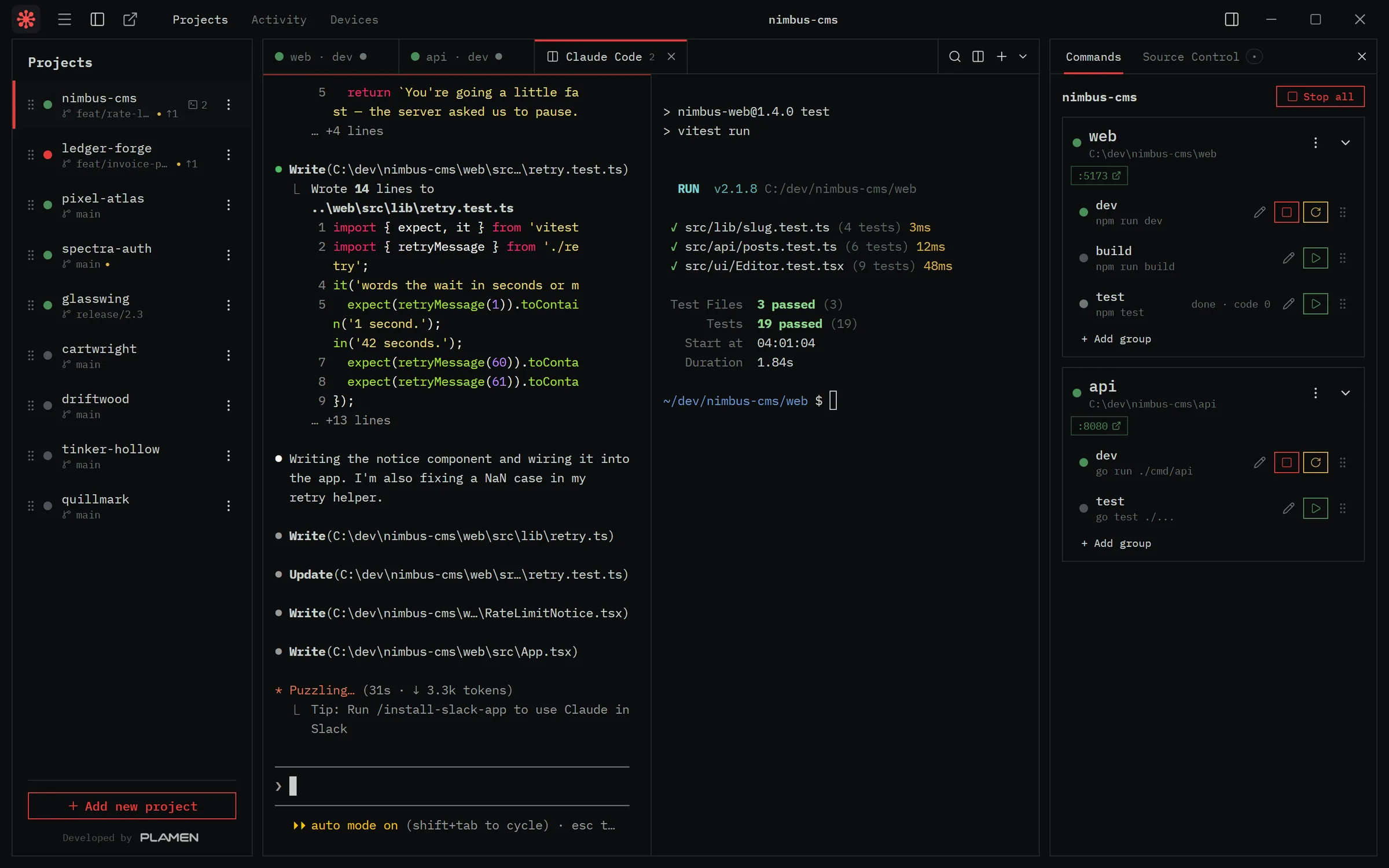Add a new terminal tab
The width and height of the screenshot is (1389, 868).
[x=1002, y=57]
